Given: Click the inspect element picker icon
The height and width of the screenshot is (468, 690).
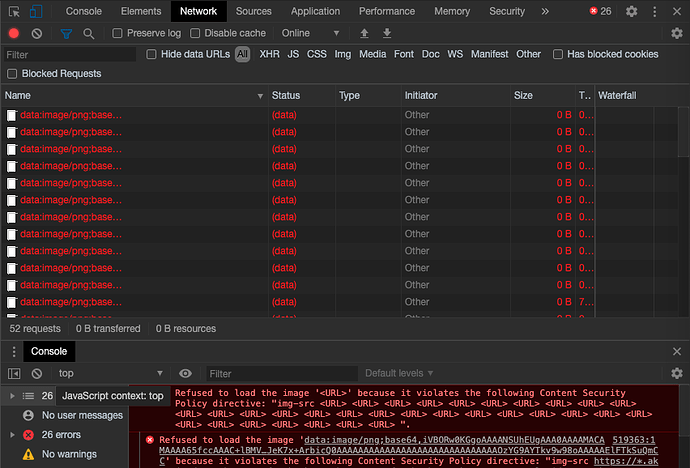Looking at the screenshot, I should pyautogui.click(x=14, y=11).
